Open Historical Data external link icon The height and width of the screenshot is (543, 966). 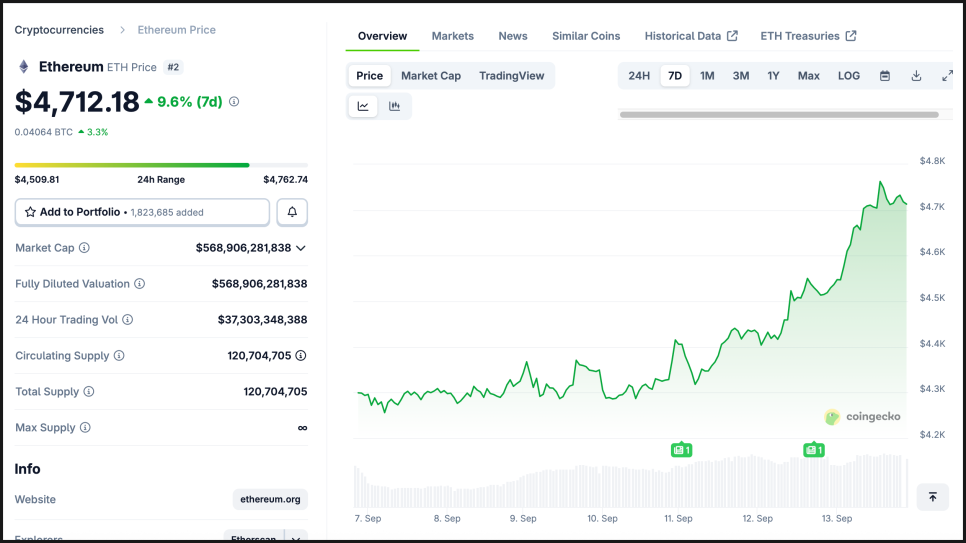click(732, 36)
